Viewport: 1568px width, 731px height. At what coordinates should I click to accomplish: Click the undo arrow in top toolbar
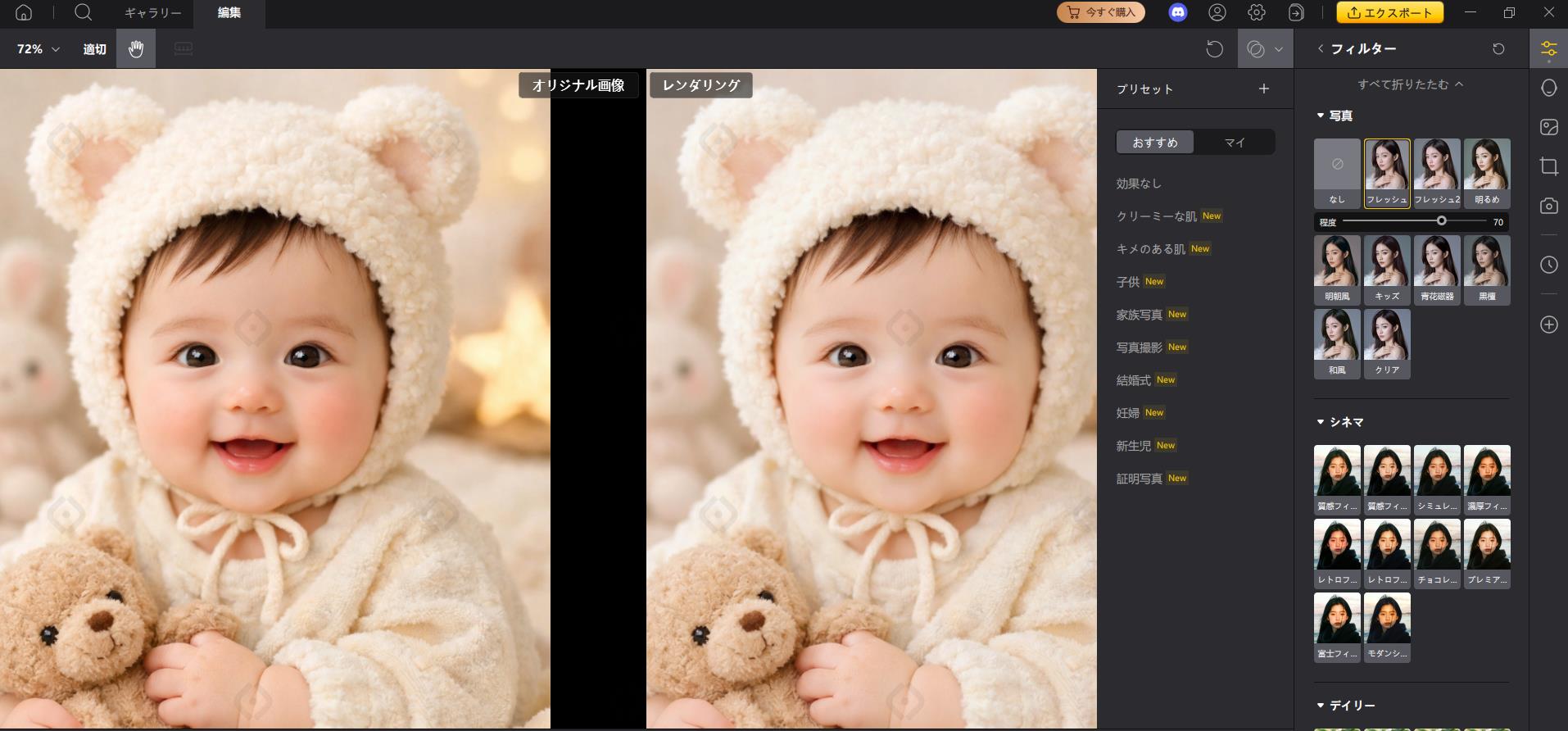1214,49
